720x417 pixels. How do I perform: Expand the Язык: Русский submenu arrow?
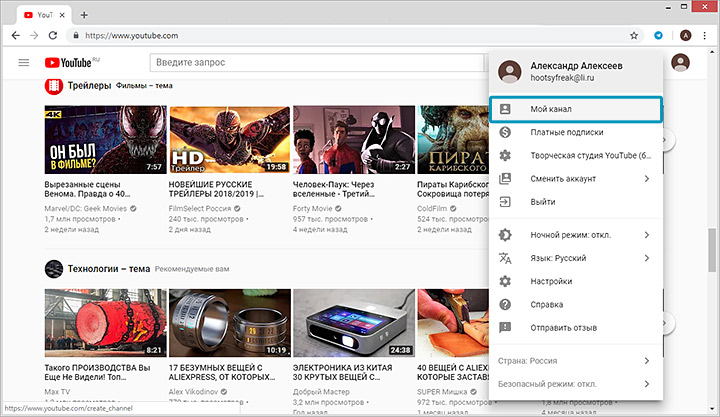647,258
